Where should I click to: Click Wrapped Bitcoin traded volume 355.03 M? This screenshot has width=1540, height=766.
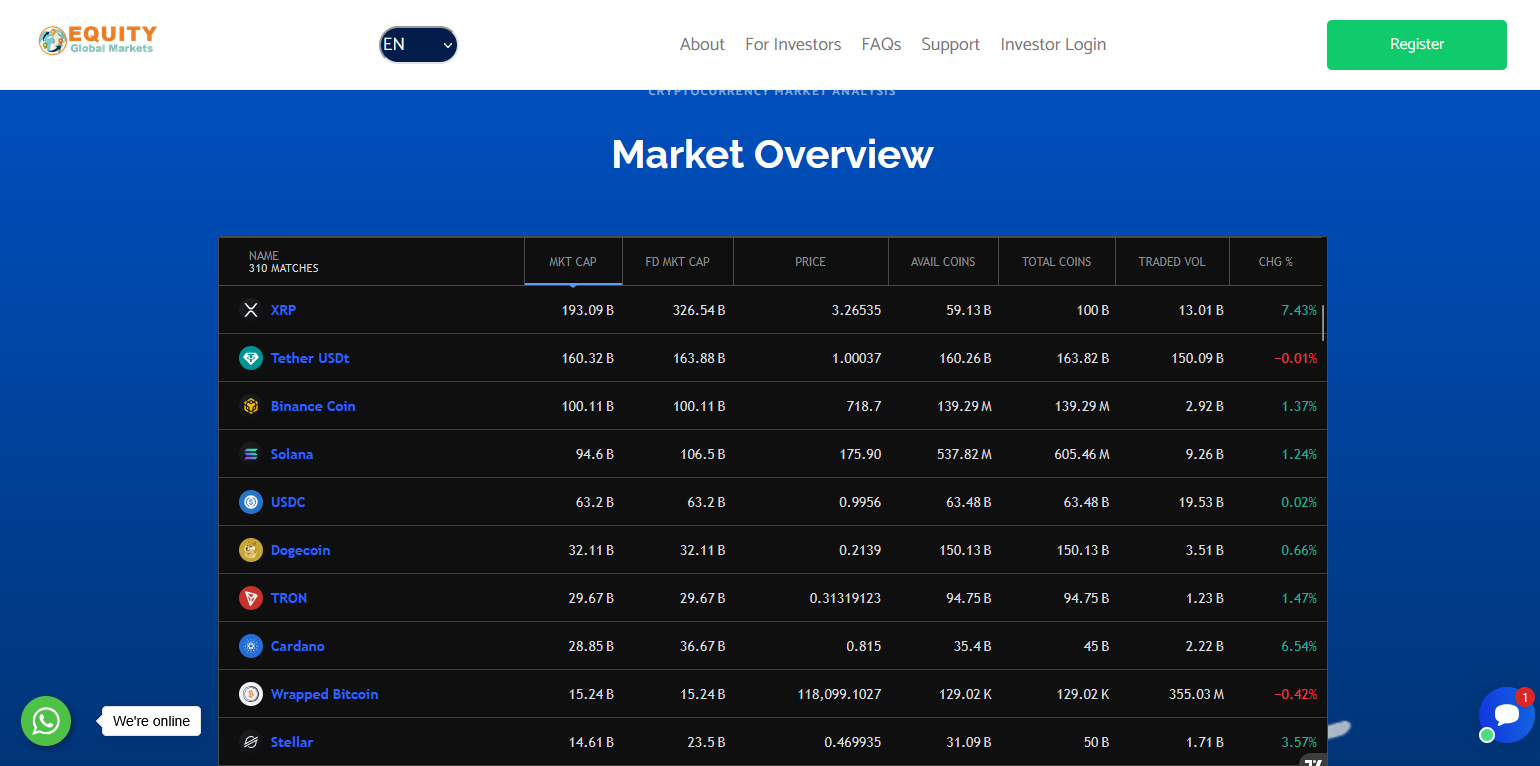[x=1196, y=694]
